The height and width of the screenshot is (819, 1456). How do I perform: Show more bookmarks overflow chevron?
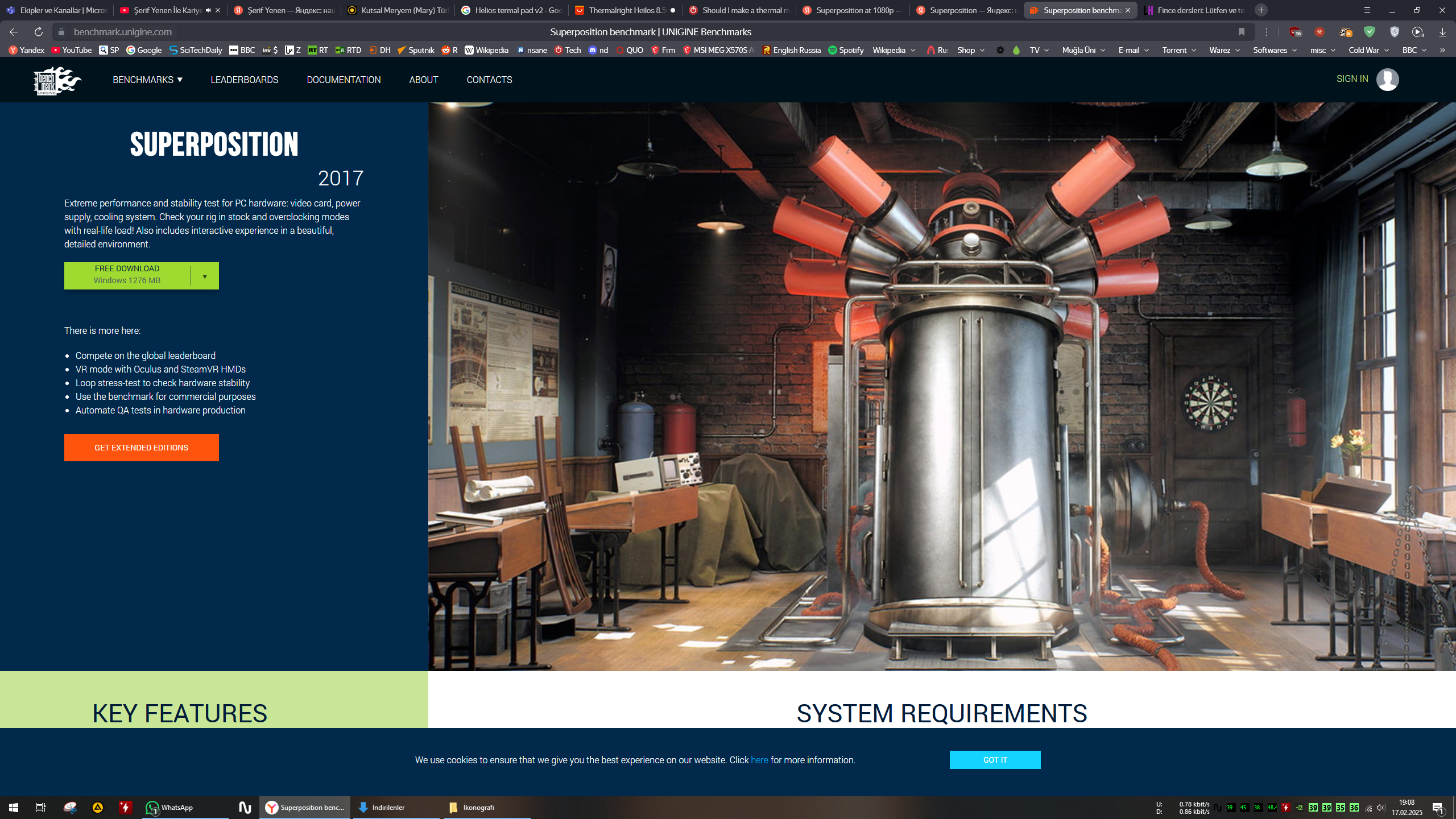1442,50
